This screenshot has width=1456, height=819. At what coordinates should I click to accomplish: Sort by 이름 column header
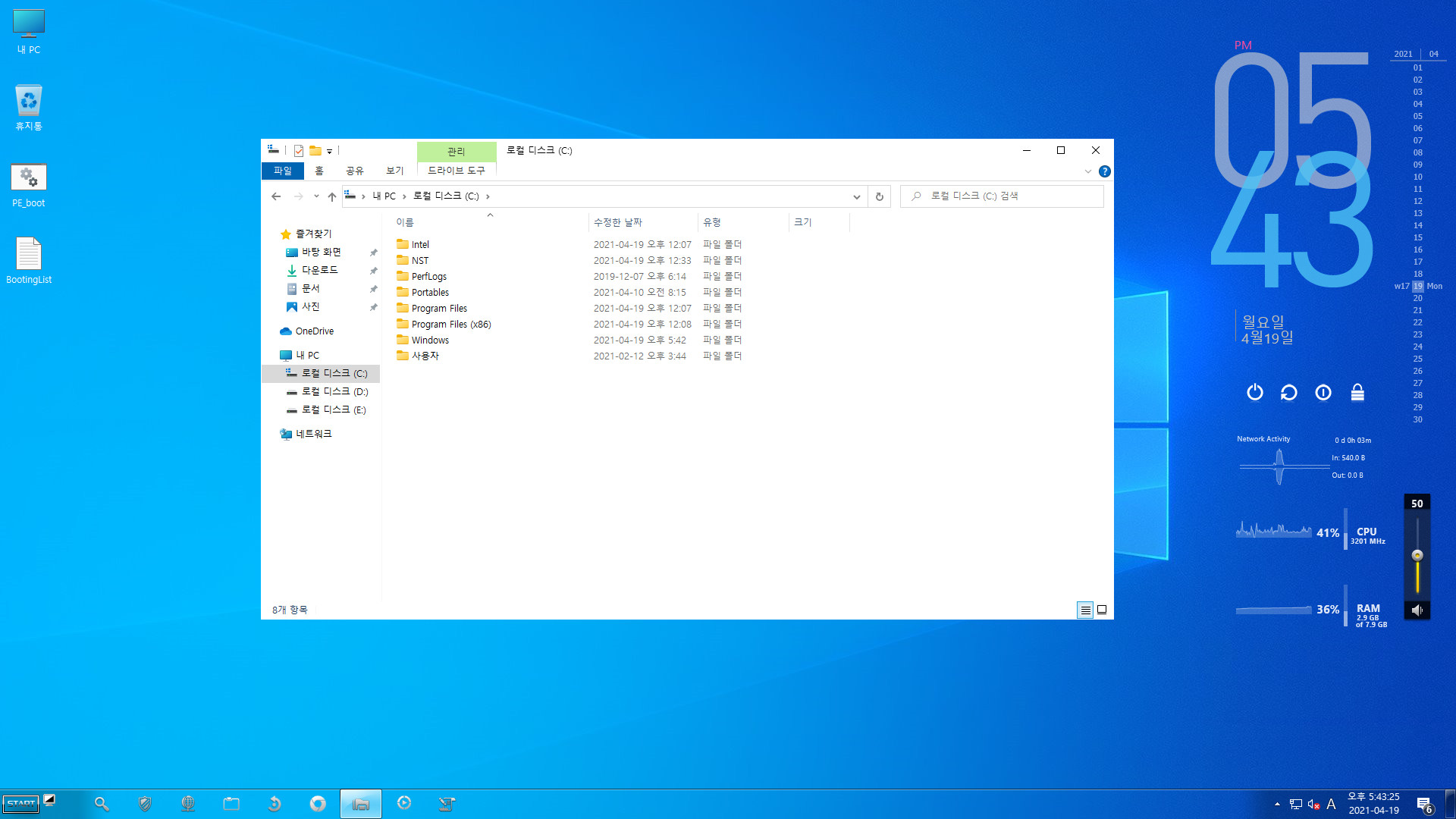[490, 222]
